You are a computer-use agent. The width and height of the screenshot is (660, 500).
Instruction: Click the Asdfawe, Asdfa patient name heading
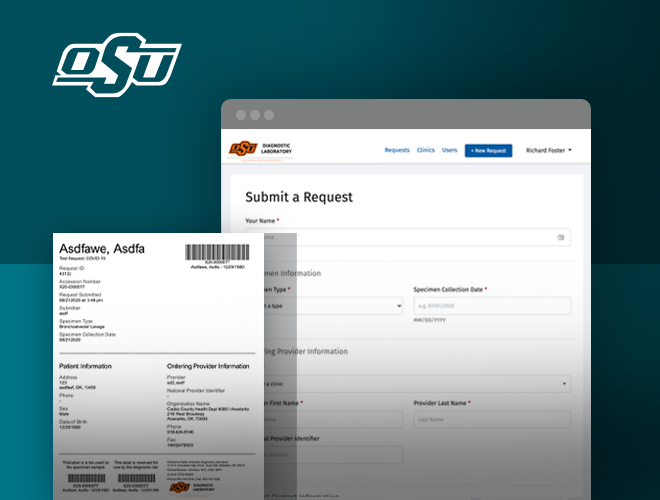pyautogui.click(x=102, y=249)
